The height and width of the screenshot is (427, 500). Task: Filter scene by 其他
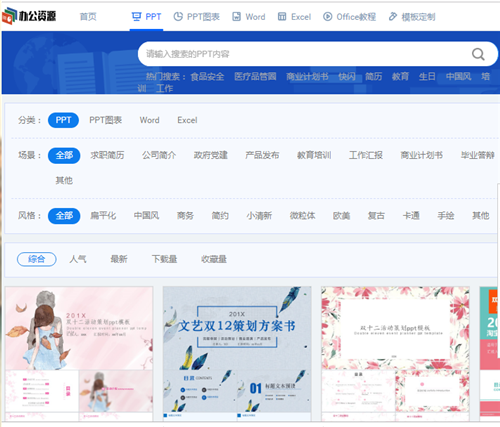pyautogui.click(x=64, y=181)
